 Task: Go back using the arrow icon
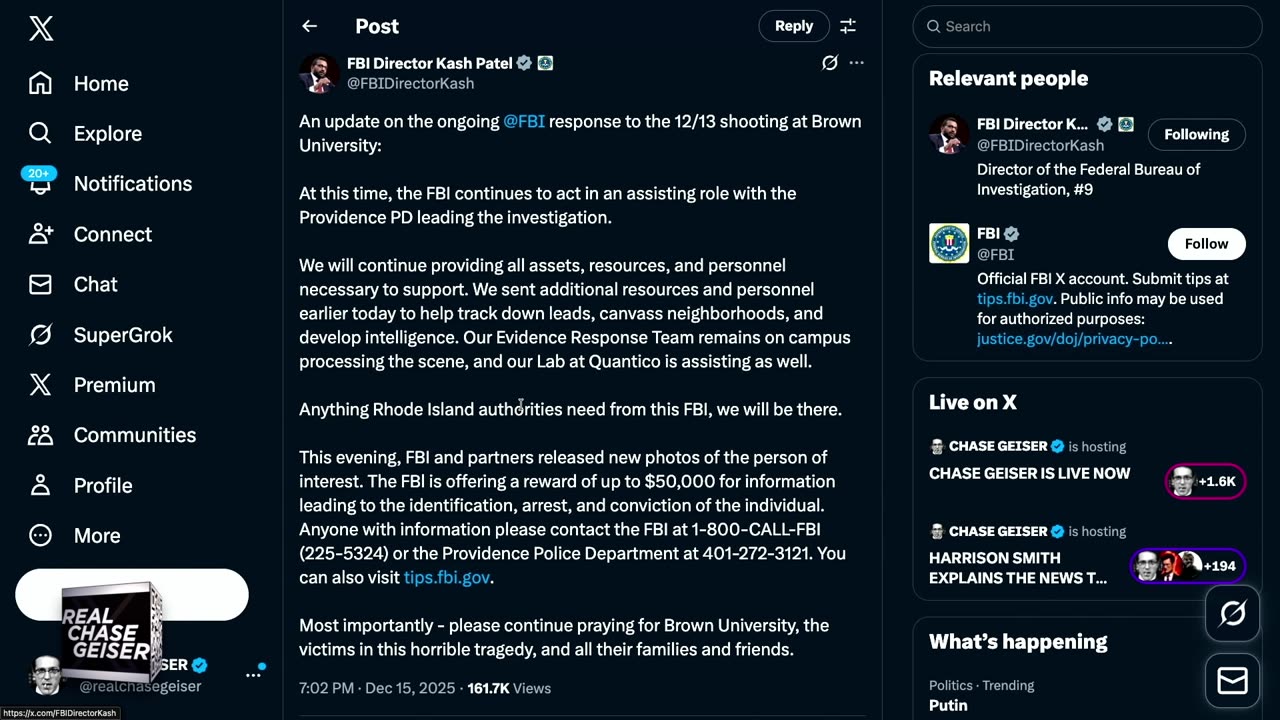pyautogui.click(x=310, y=27)
